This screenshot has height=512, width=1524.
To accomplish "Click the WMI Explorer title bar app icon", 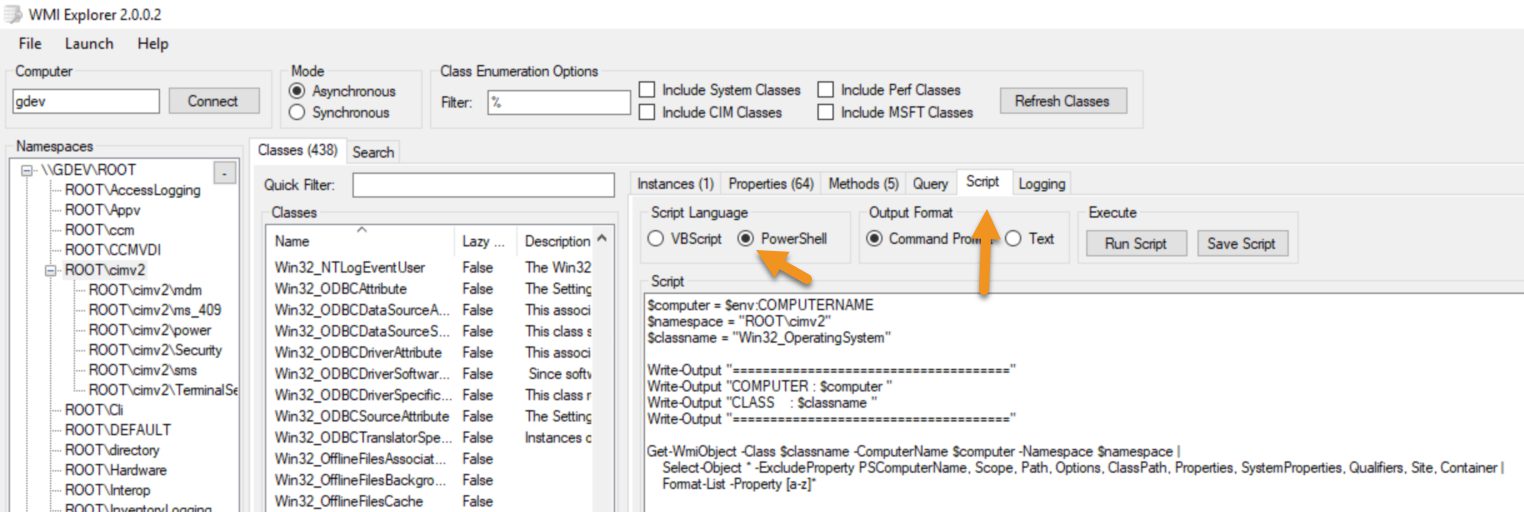I will (13, 14).
